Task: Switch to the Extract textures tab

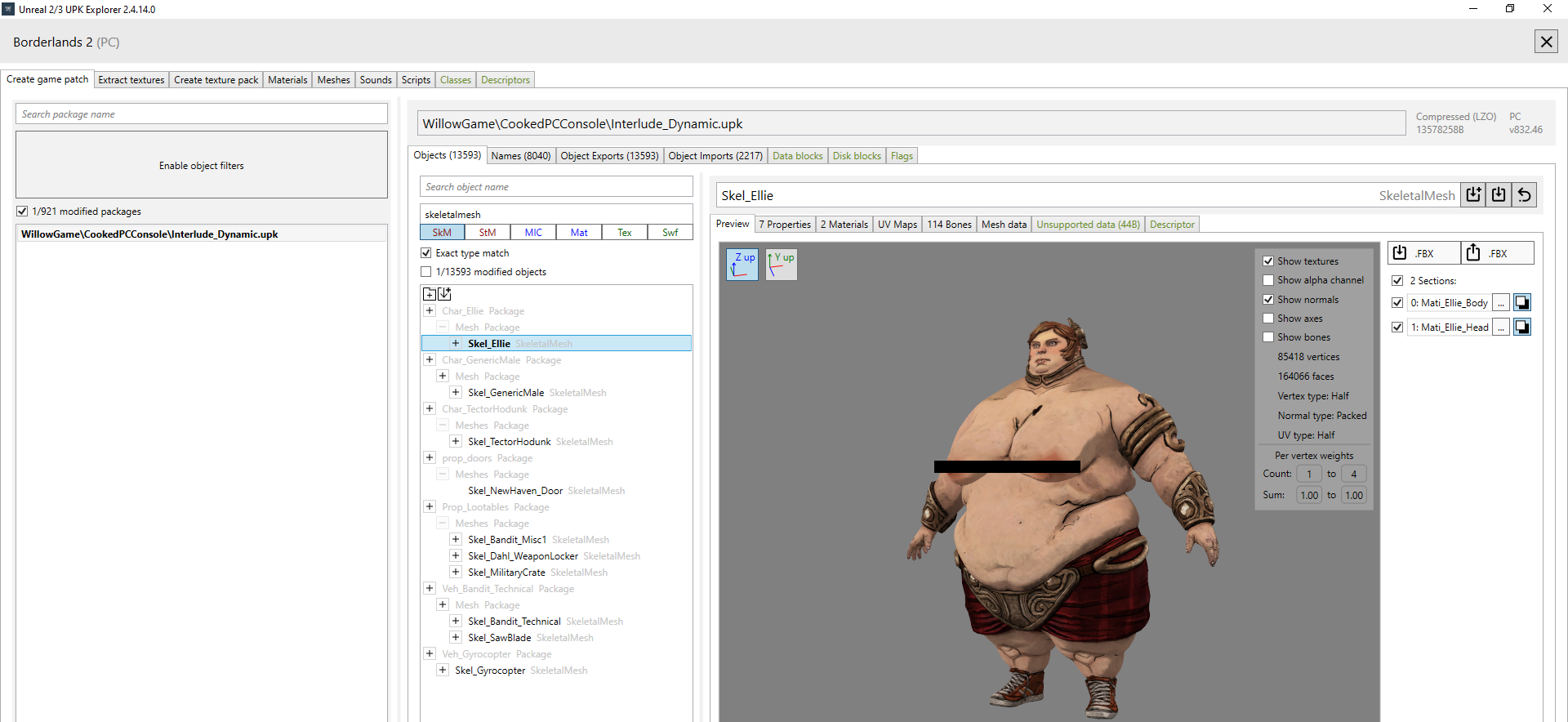Action: pyautogui.click(x=131, y=80)
